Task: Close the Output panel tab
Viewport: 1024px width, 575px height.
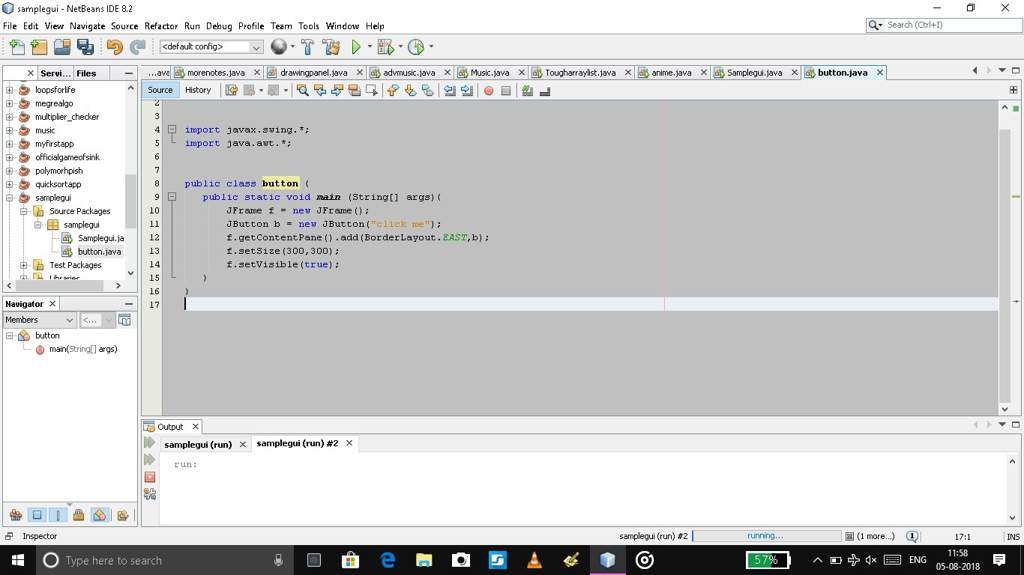Action: pyautogui.click(x=195, y=426)
